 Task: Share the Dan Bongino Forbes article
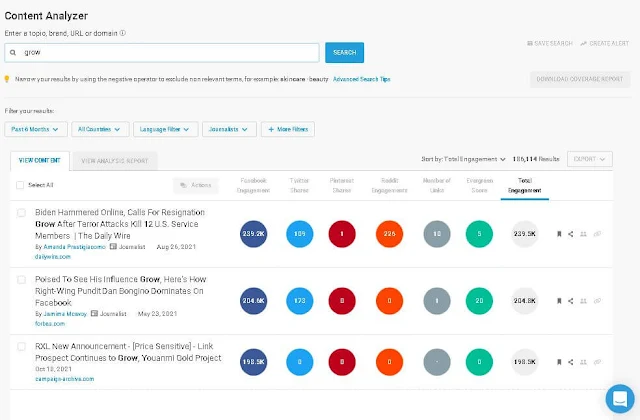click(x=571, y=301)
